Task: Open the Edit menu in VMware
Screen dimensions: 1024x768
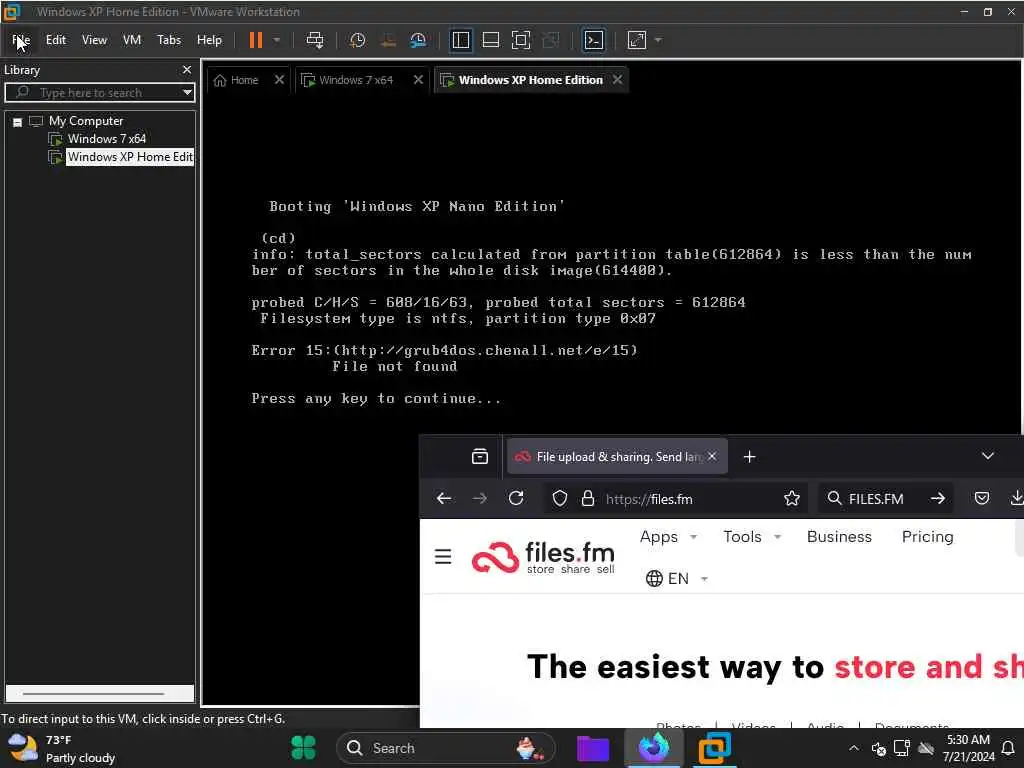Action: pos(56,40)
